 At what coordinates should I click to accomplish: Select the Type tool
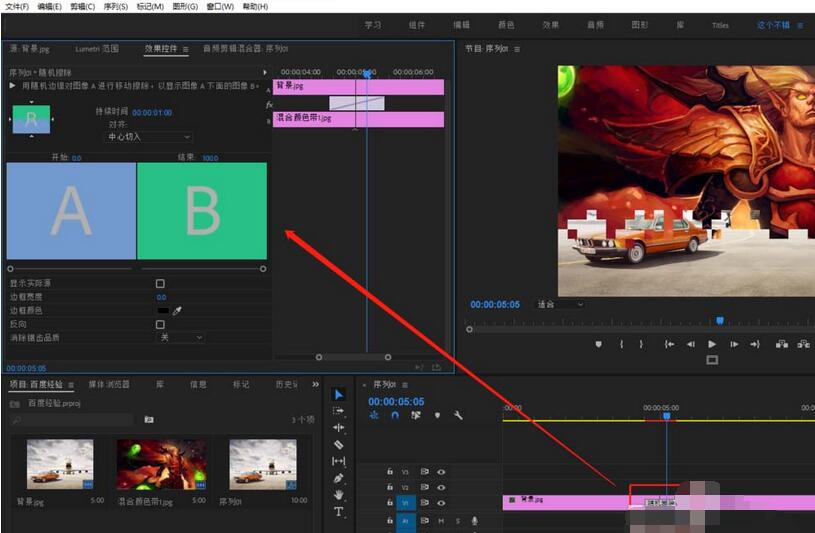338,511
